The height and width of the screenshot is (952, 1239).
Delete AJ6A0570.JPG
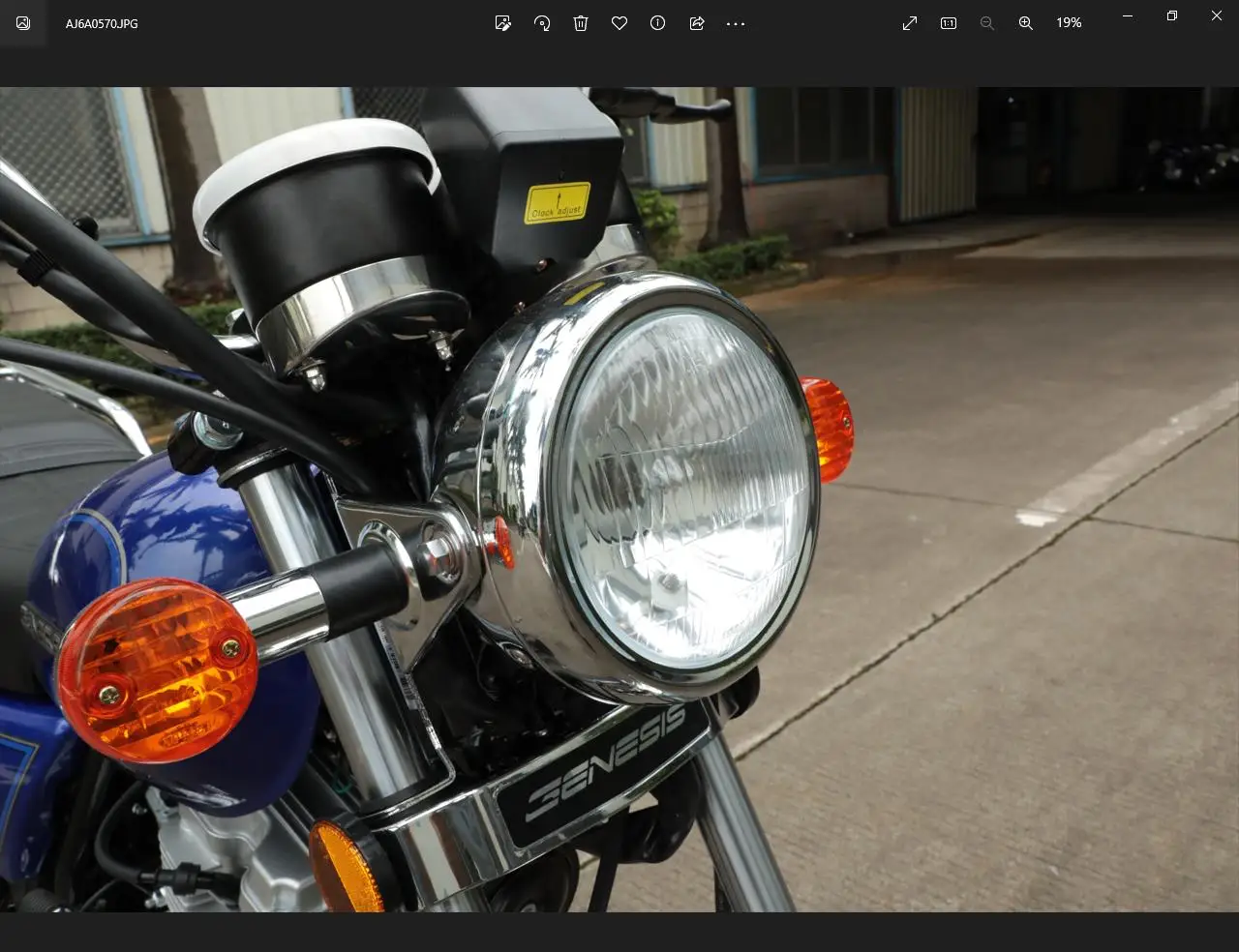(581, 23)
